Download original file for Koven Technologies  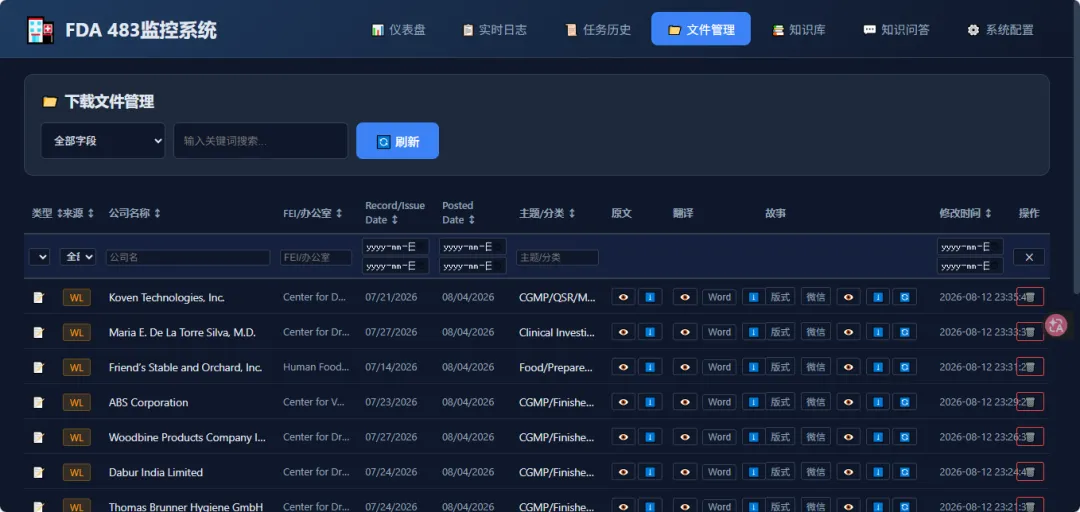coord(650,297)
